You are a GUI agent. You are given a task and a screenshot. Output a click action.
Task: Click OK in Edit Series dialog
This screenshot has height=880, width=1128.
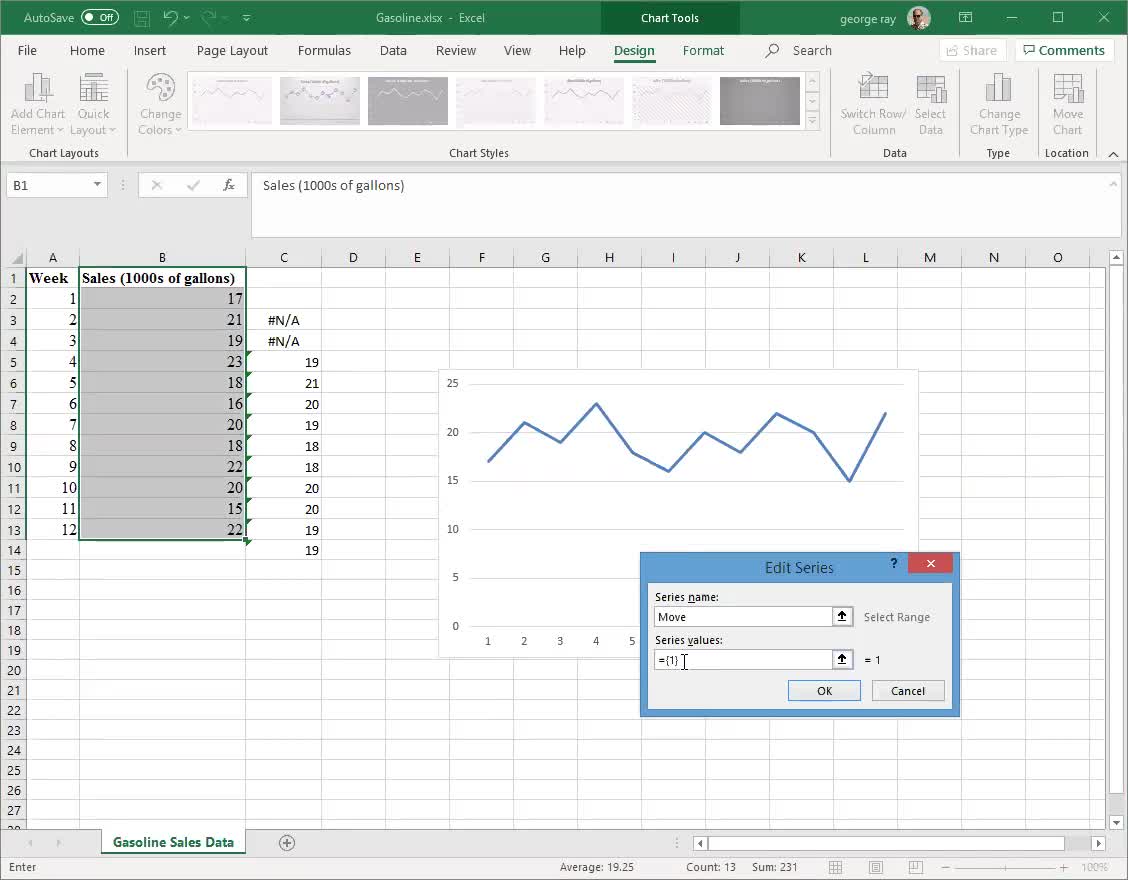tap(824, 691)
